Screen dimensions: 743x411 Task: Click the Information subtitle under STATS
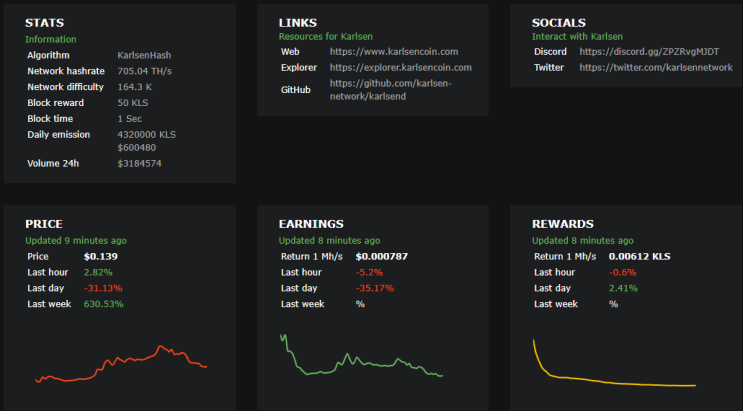51,39
